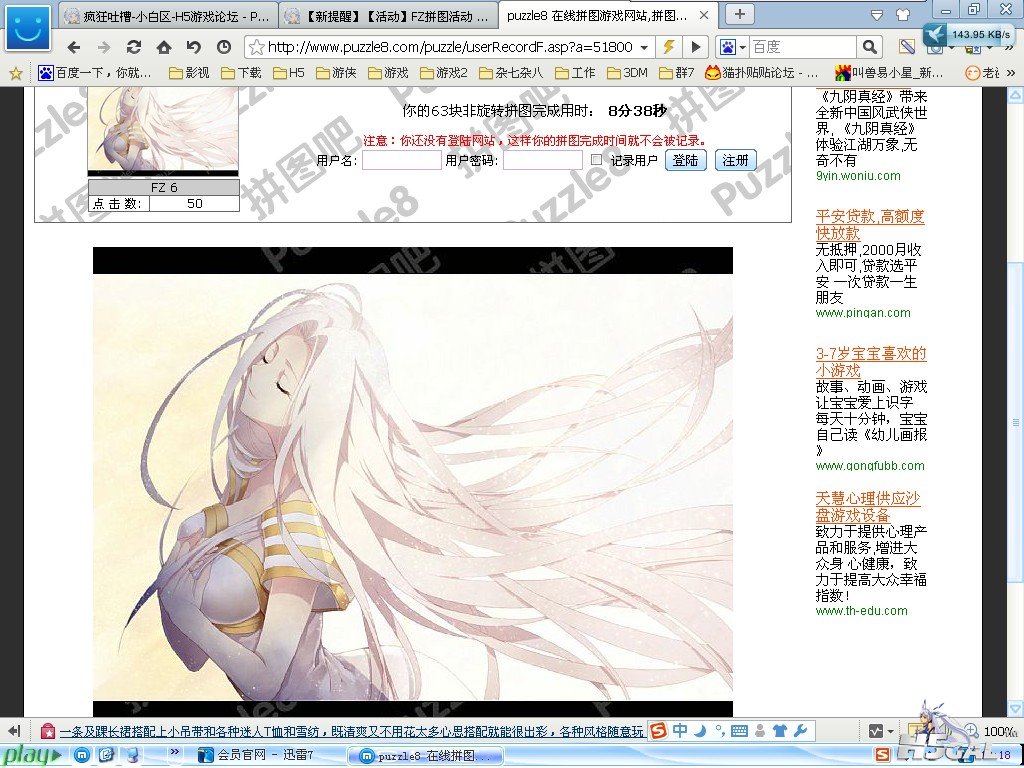Click the go arrow next to address bar

coord(696,47)
